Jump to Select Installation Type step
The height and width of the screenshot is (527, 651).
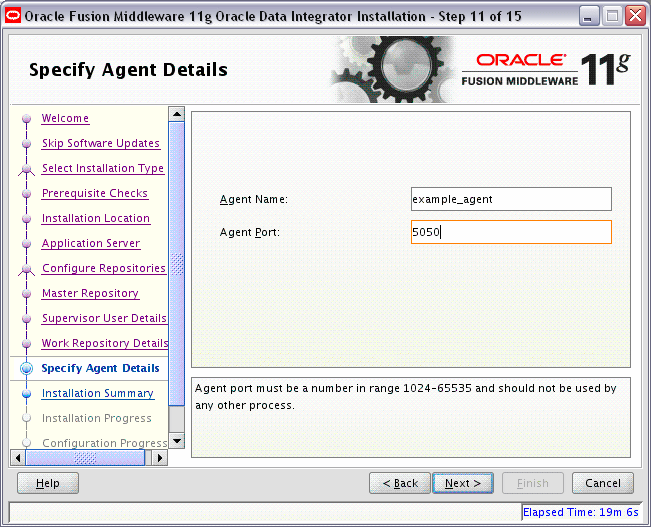pos(103,168)
